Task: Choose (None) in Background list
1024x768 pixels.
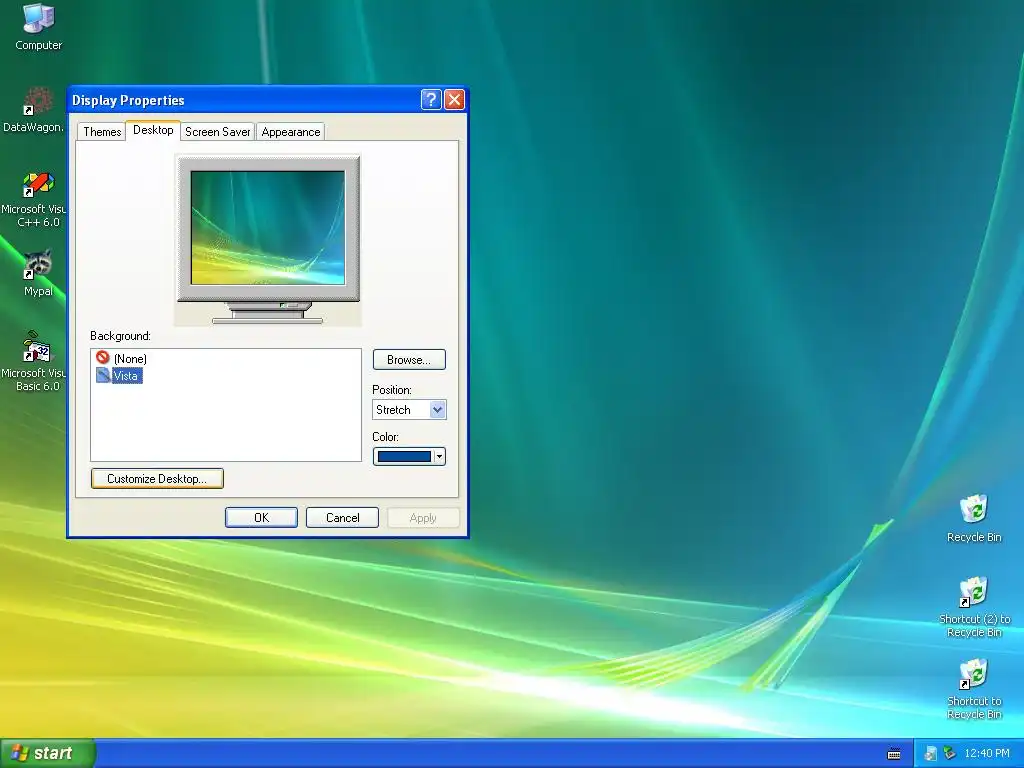Action: (x=130, y=359)
